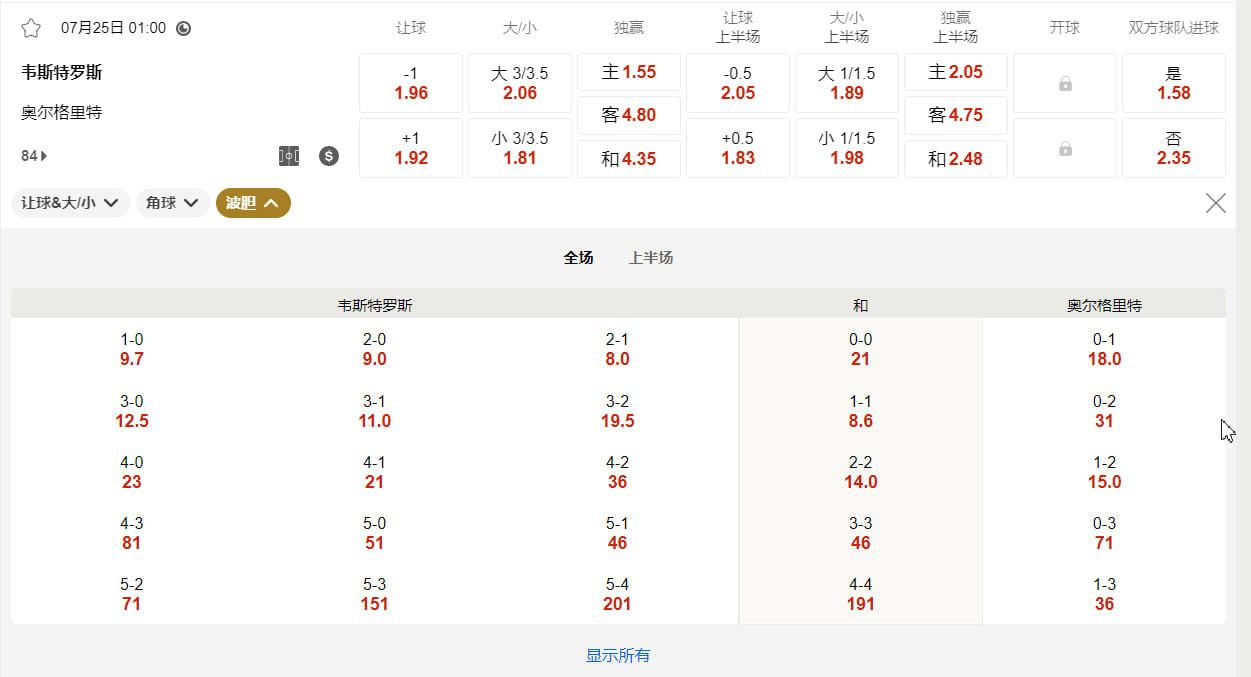This screenshot has width=1251, height=677.
Task: Choose draw score 2-2 at 14.0
Action: 861,472
